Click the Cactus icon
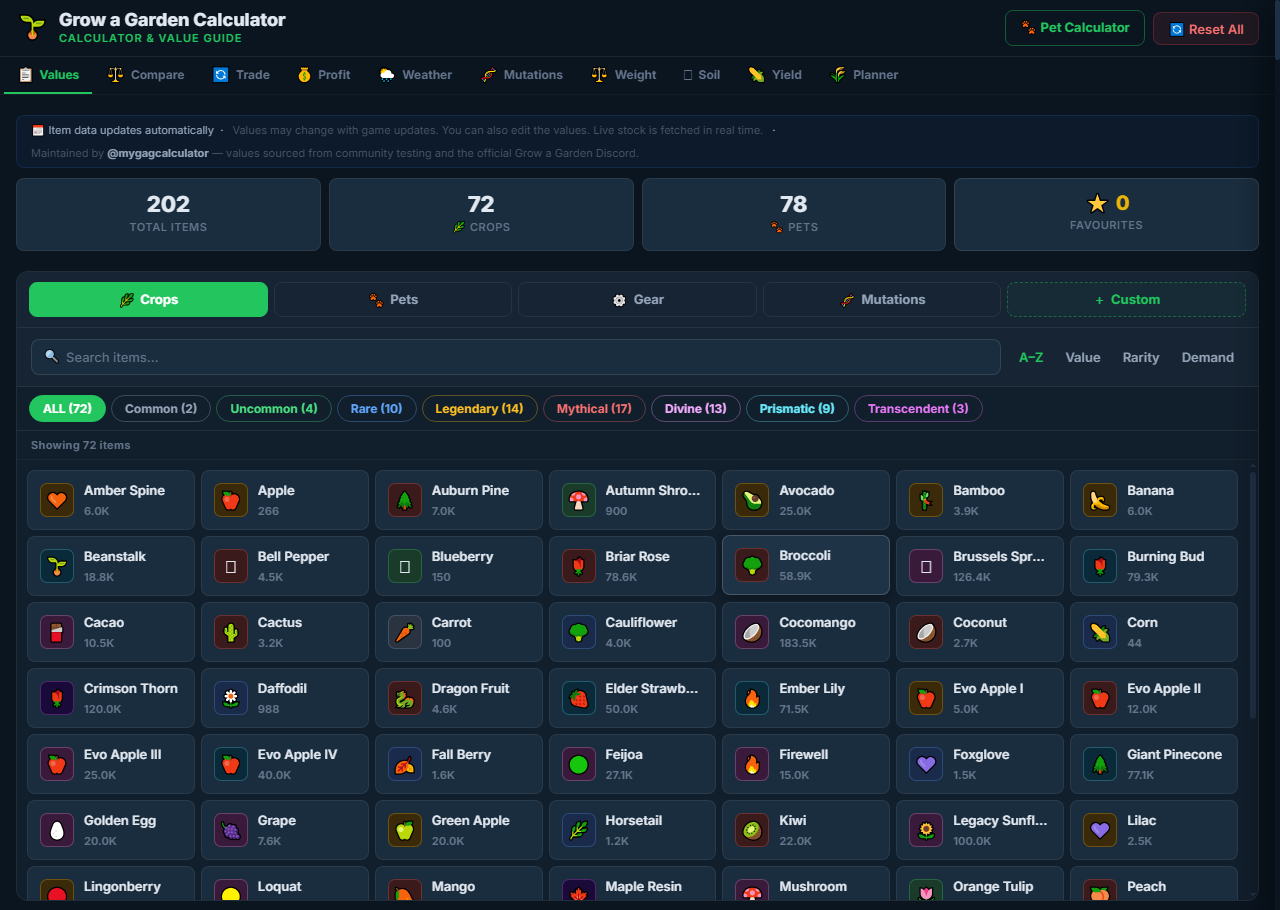 click(231, 632)
